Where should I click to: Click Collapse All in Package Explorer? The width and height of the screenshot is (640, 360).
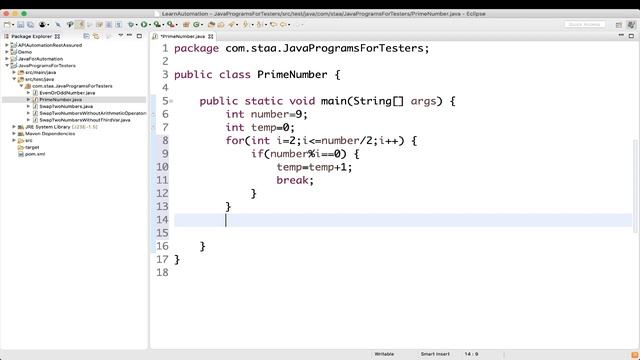(x=87, y=36)
